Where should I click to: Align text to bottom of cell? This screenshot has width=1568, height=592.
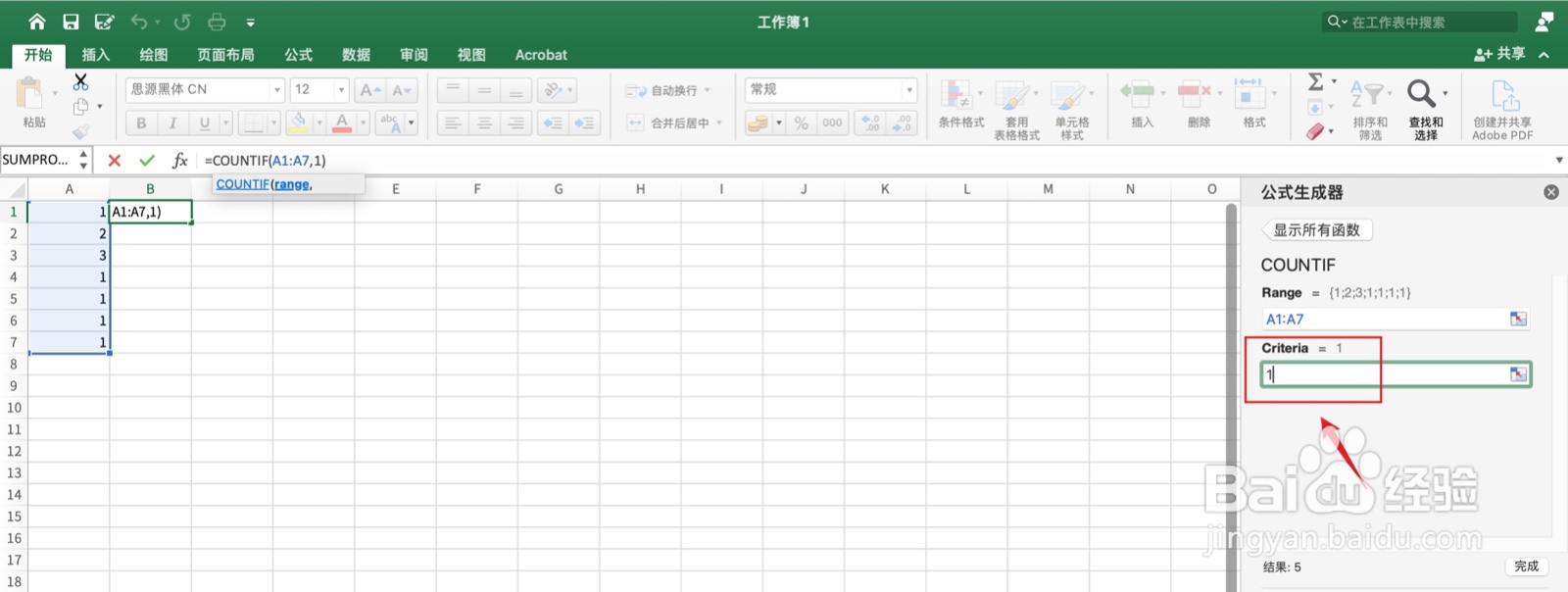pos(515,90)
